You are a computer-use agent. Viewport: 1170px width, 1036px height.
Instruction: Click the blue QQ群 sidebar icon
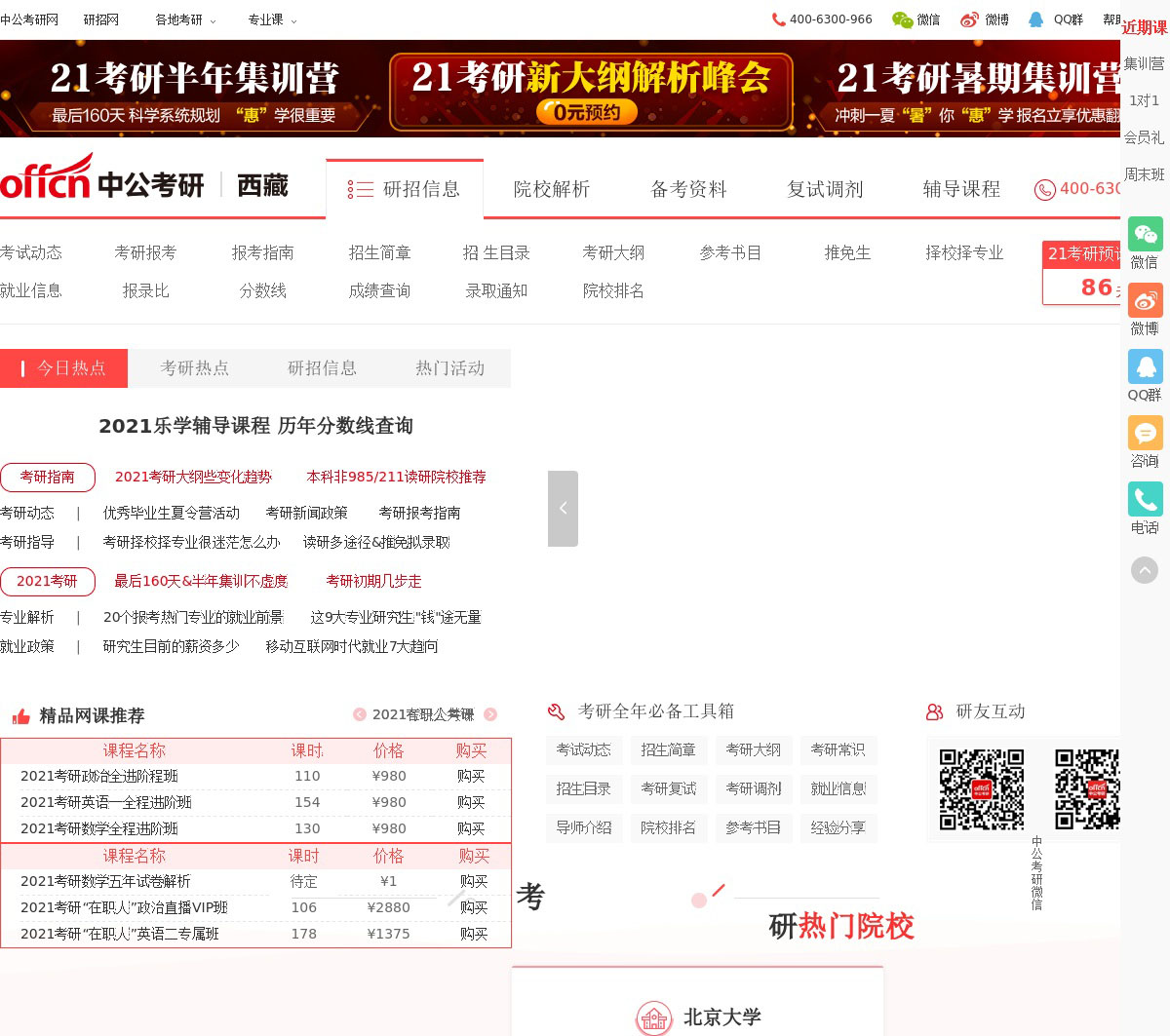(x=1145, y=367)
